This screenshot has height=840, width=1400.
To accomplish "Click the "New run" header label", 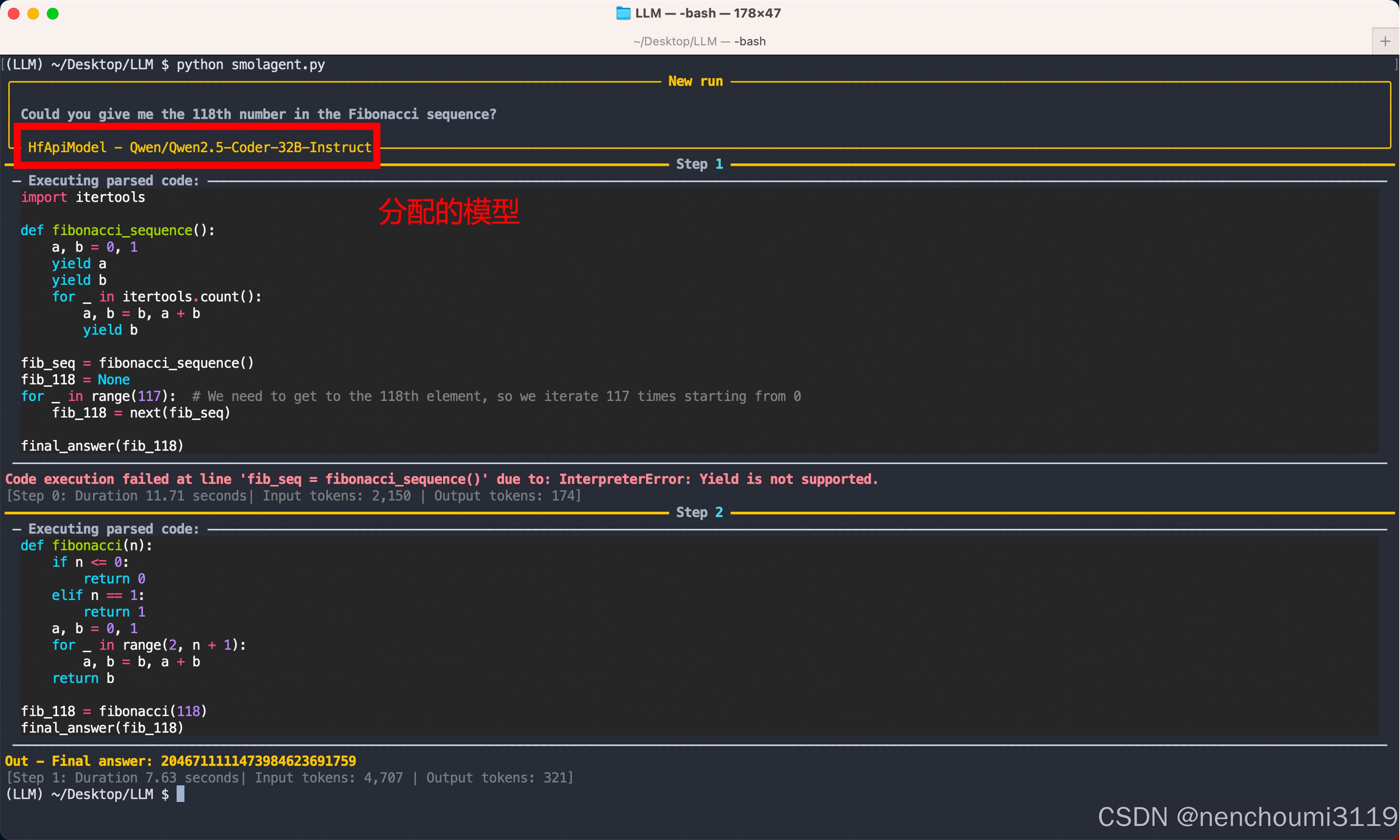I will coord(695,81).
